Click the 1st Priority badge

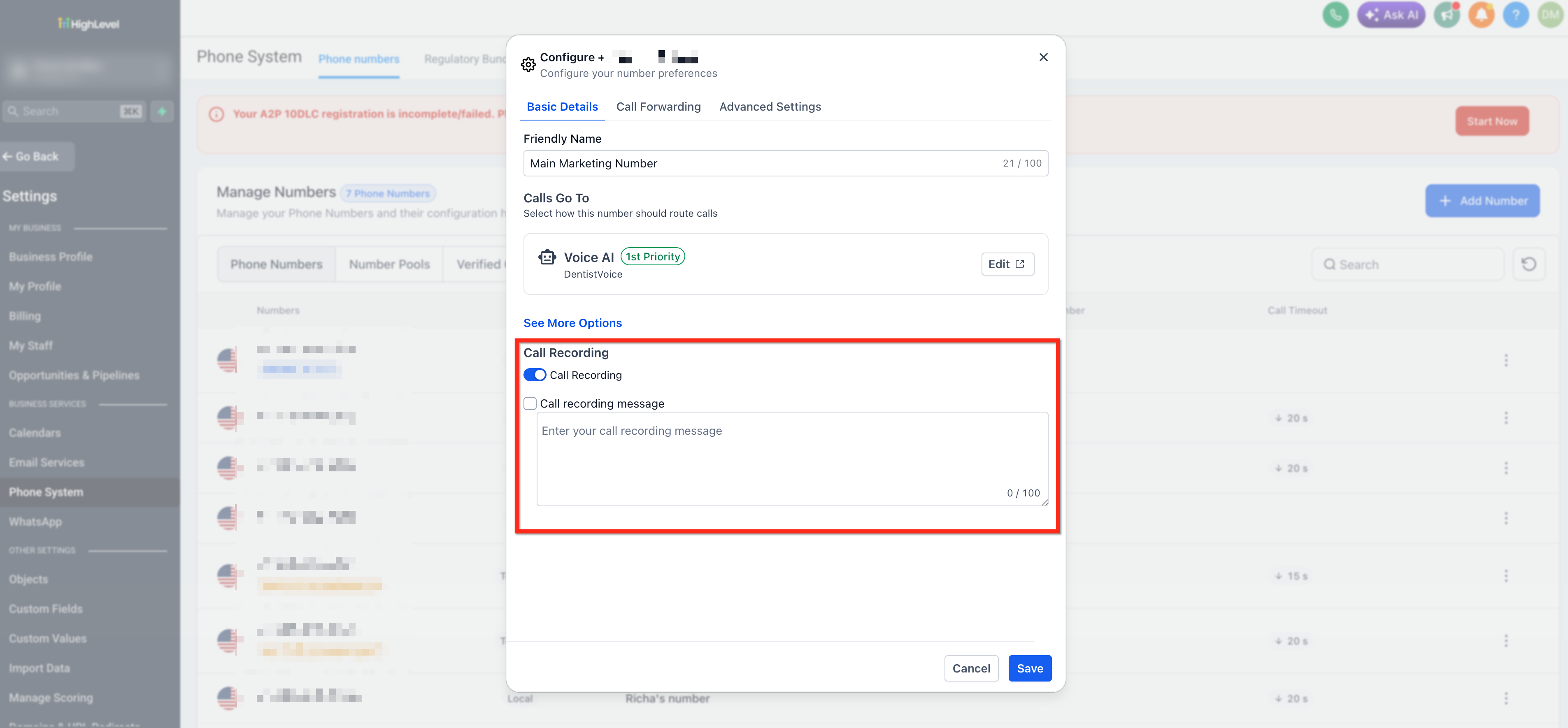click(x=653, y=257)
